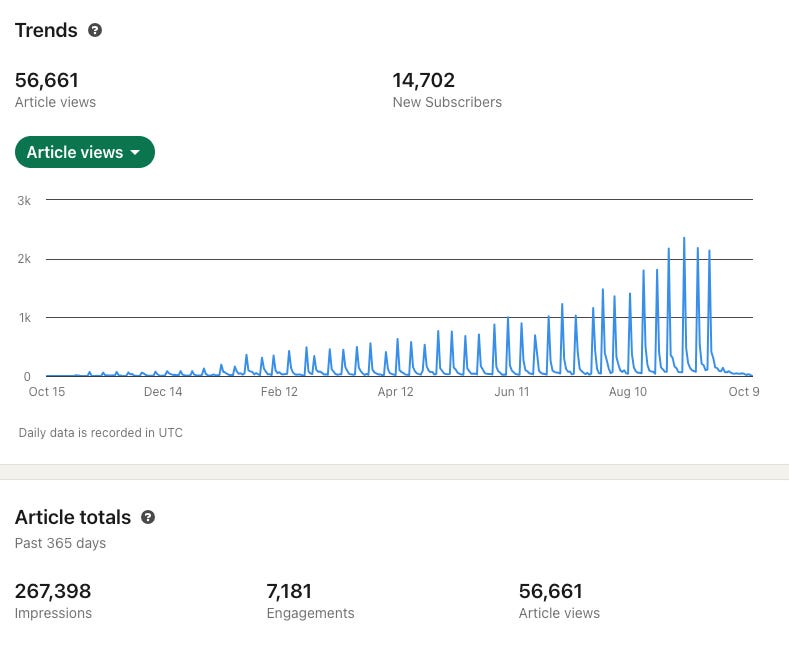789x645 pixels.
Task: Click the Daily data is recorded in UTC note
Action: (x=101, y=433)
